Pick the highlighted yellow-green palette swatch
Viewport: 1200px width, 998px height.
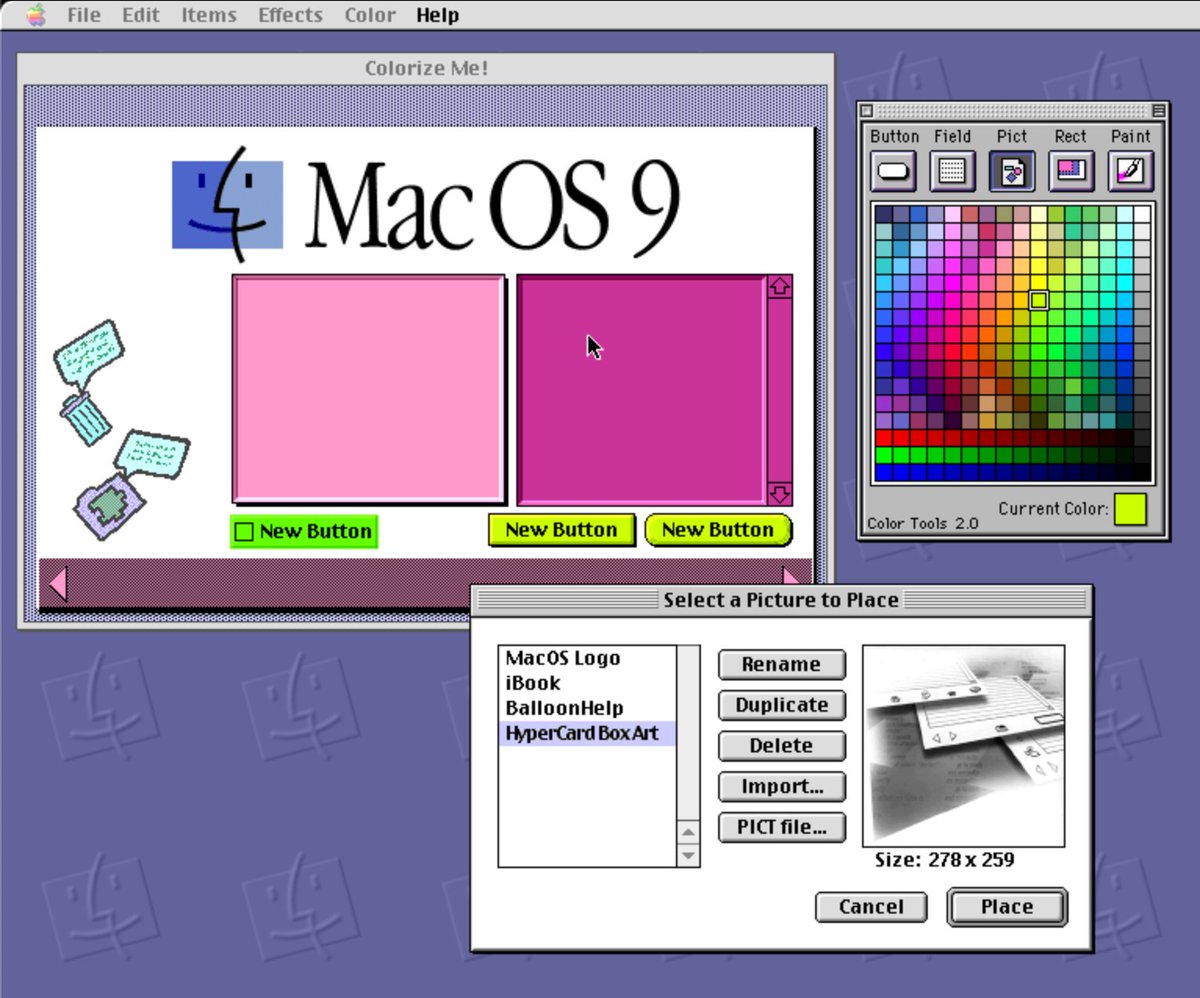point(1038,300)
